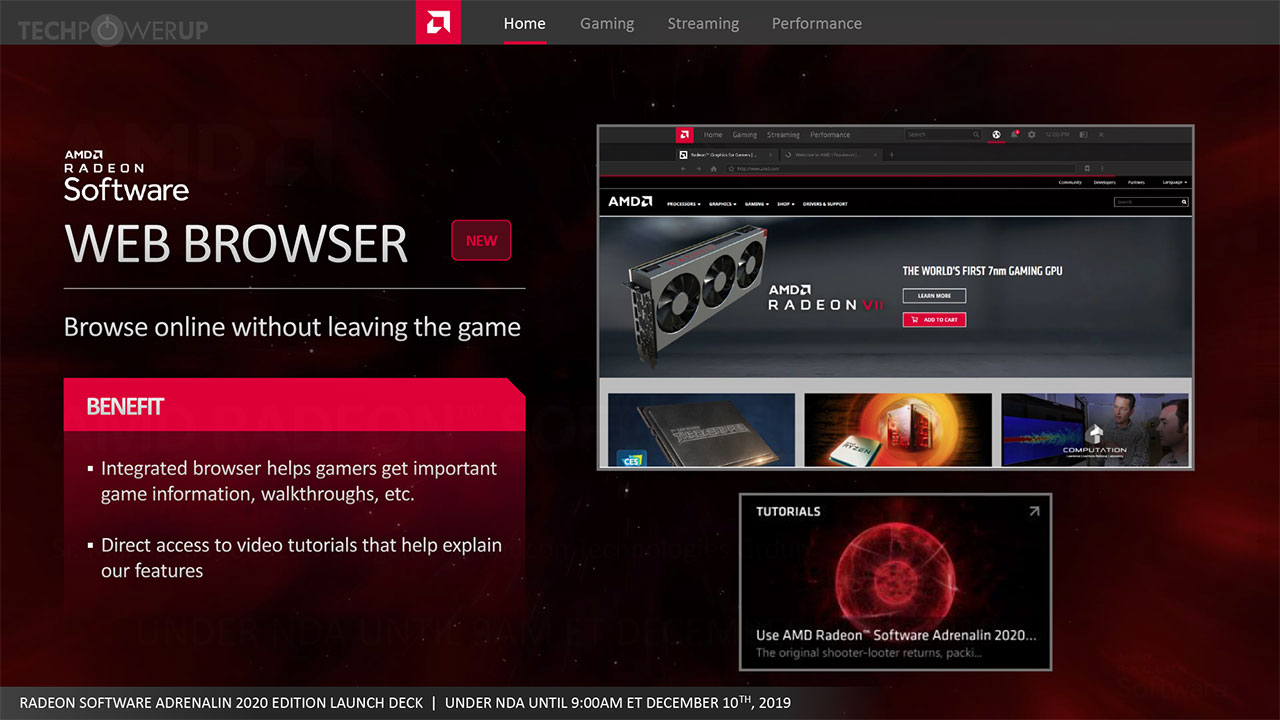The height and width of the screenshot is (720, 1280).
Task: Click the Gaming tab inside the embedded Radeon window
Action: [x=745, y=135]
